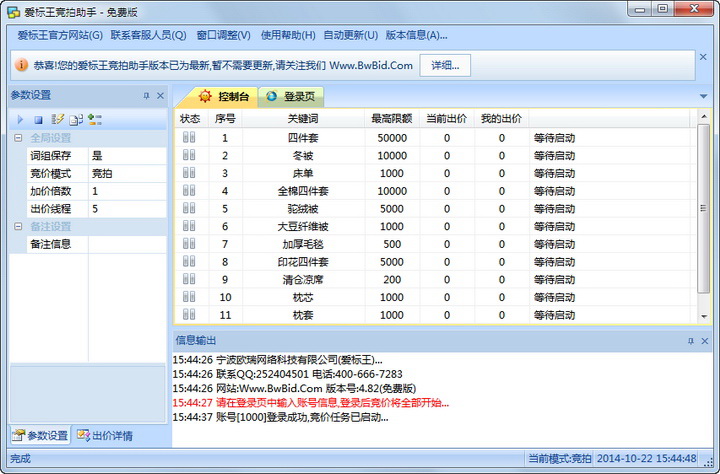Click date time in status bar
Image resolution: width=720 pixels, height=474 pixels.
[x=647, y=458]
